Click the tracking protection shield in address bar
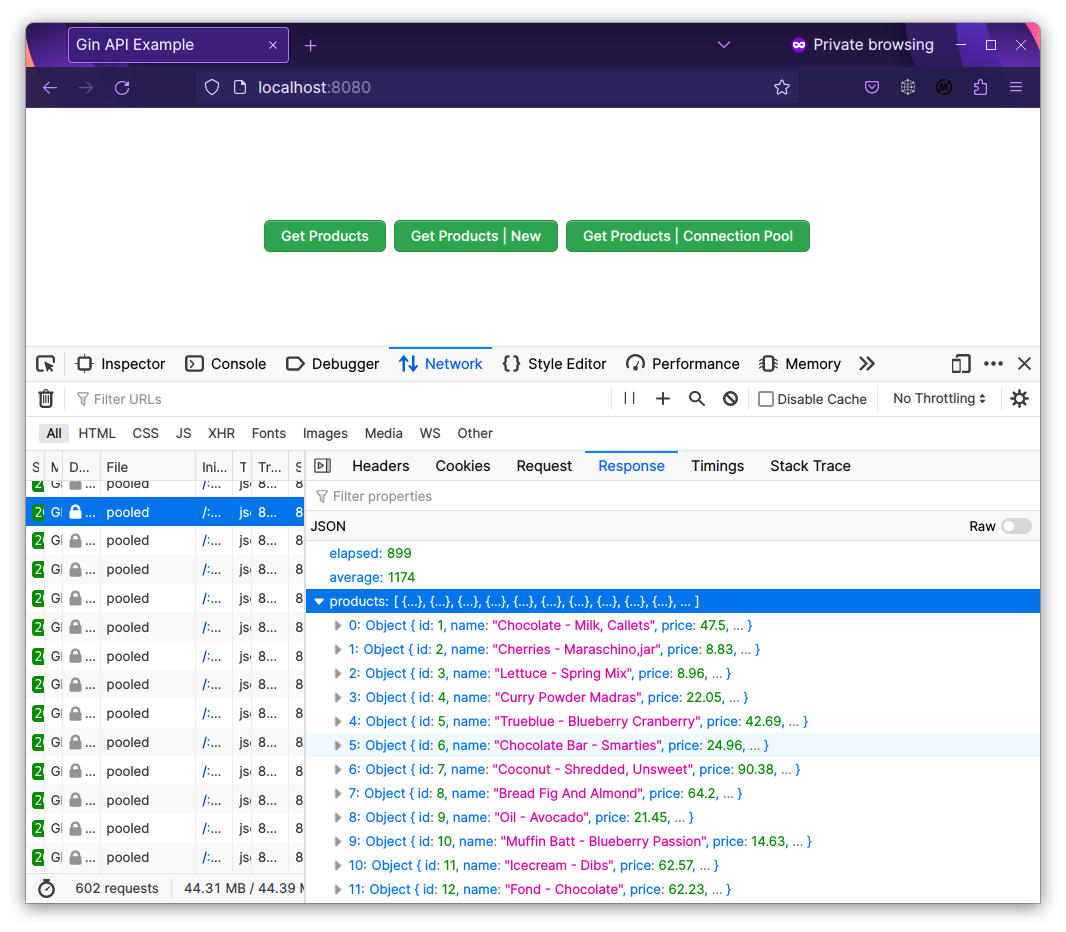This screenshot has height=932, width=1066. 211,87
